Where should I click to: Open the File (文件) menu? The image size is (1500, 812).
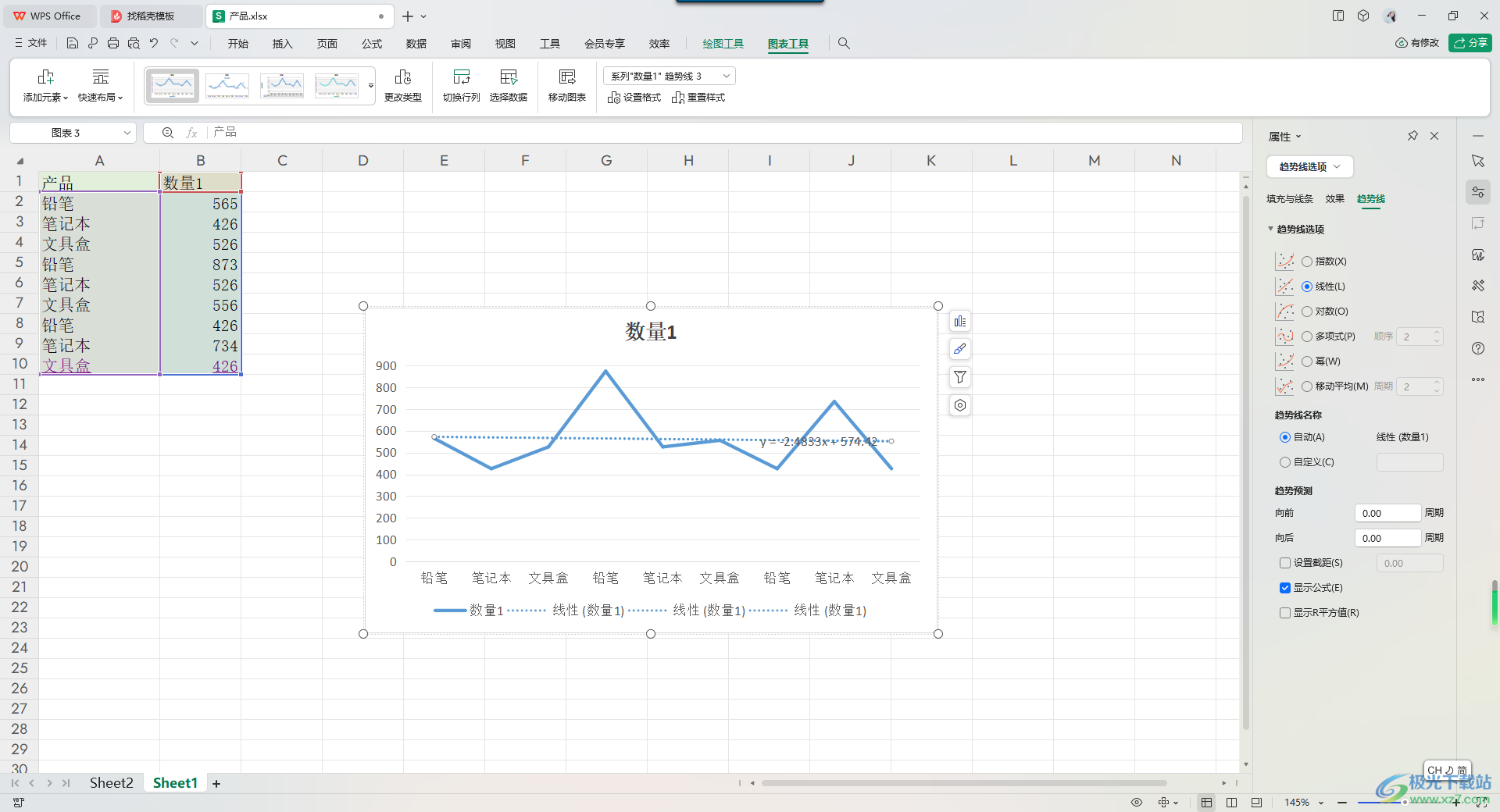(31, 44)
